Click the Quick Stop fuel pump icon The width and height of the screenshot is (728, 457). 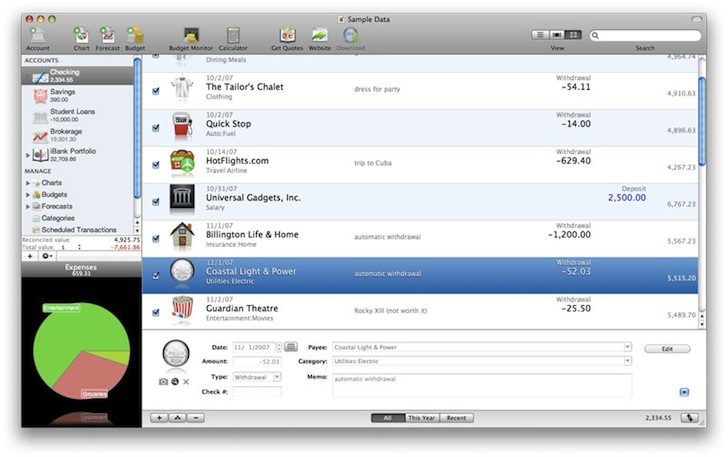pyautogui.click(x=182, y=126)
